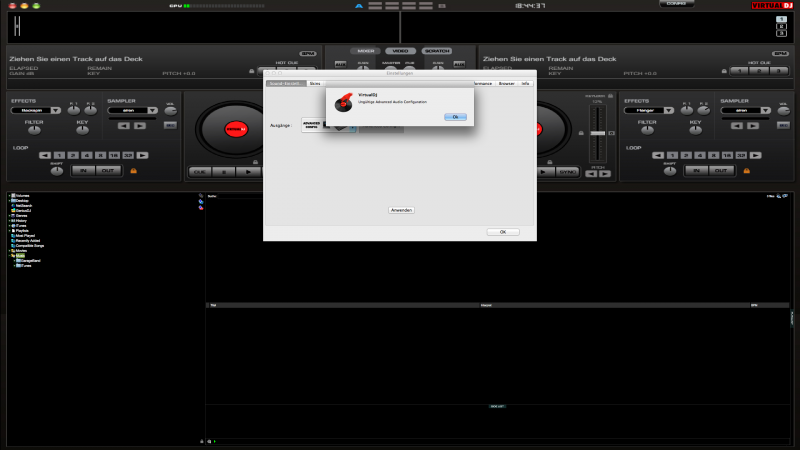Set left deck loop length to 4

[87, 155]
